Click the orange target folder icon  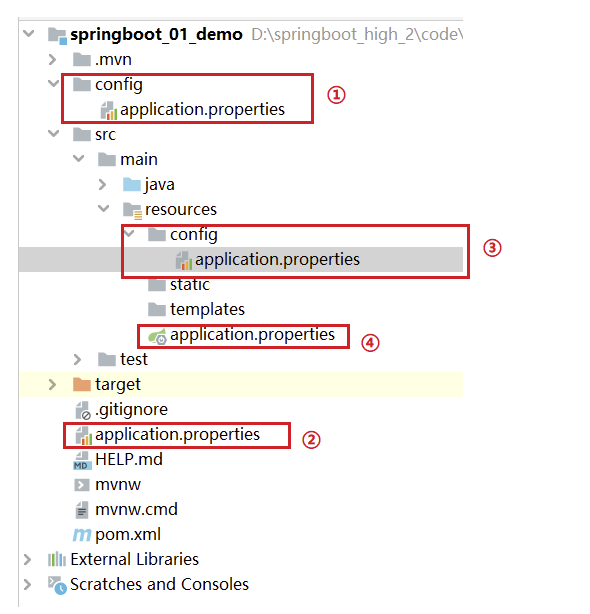coord(82,385)
